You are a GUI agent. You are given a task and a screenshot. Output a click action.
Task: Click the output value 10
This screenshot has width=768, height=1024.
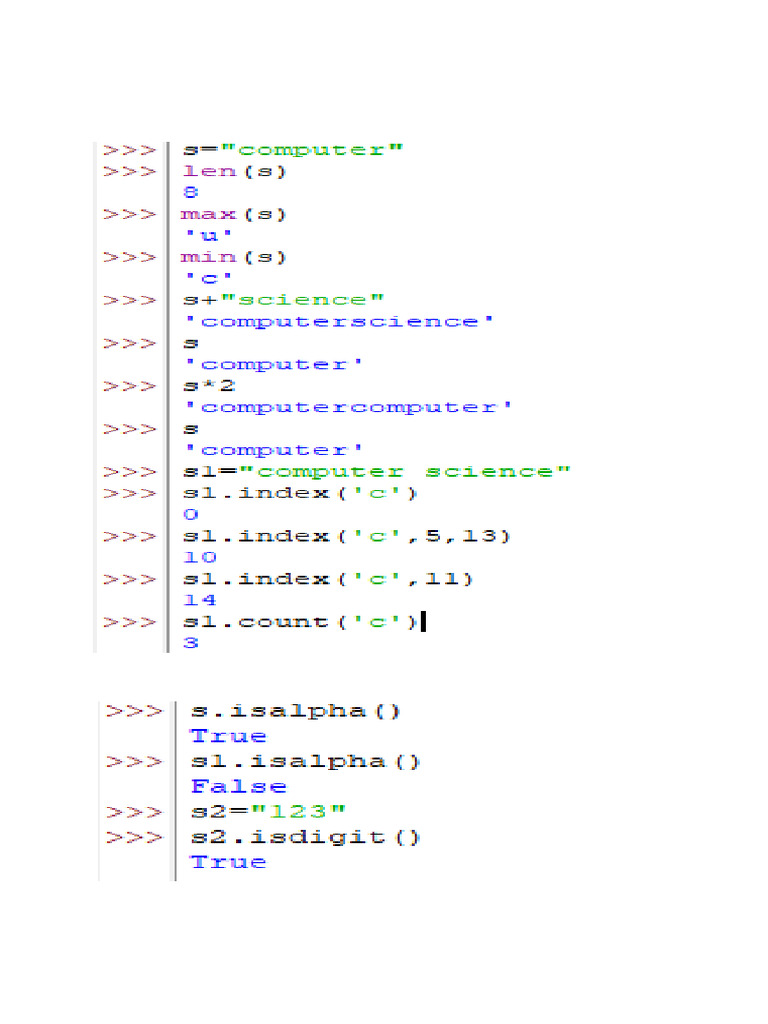[200, 558]
